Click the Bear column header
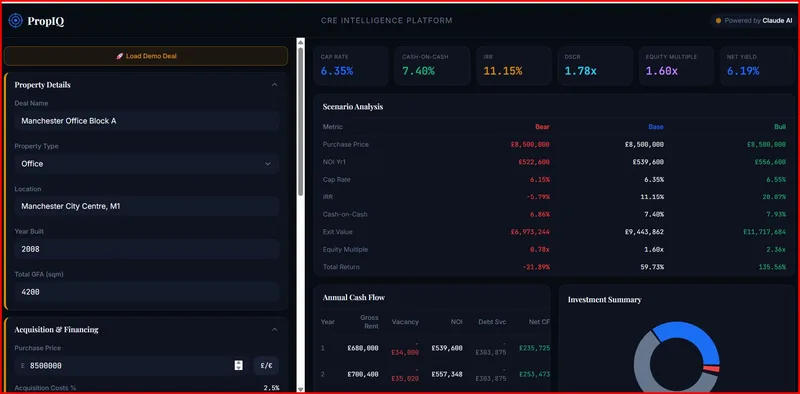Viewport: 800px width, 394px height. pyautogui.click(x=542, y=127)
